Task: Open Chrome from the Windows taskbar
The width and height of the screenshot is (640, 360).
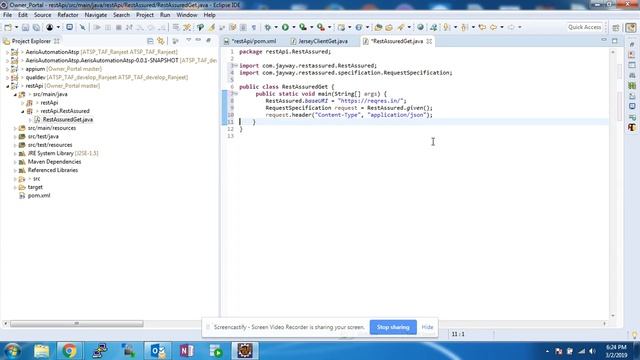Action: [x=69, y=351]
